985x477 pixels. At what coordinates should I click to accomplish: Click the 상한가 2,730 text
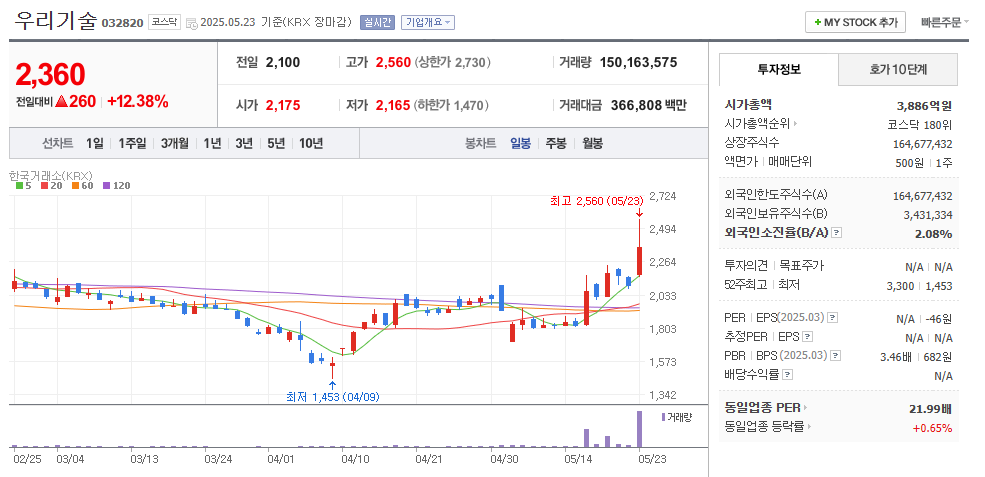tap(453, 62)
